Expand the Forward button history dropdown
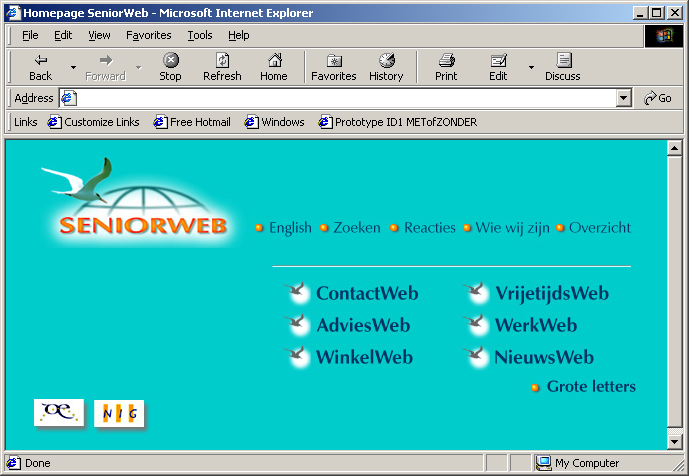This screenshot has width=689, height=476. [139, 67]
